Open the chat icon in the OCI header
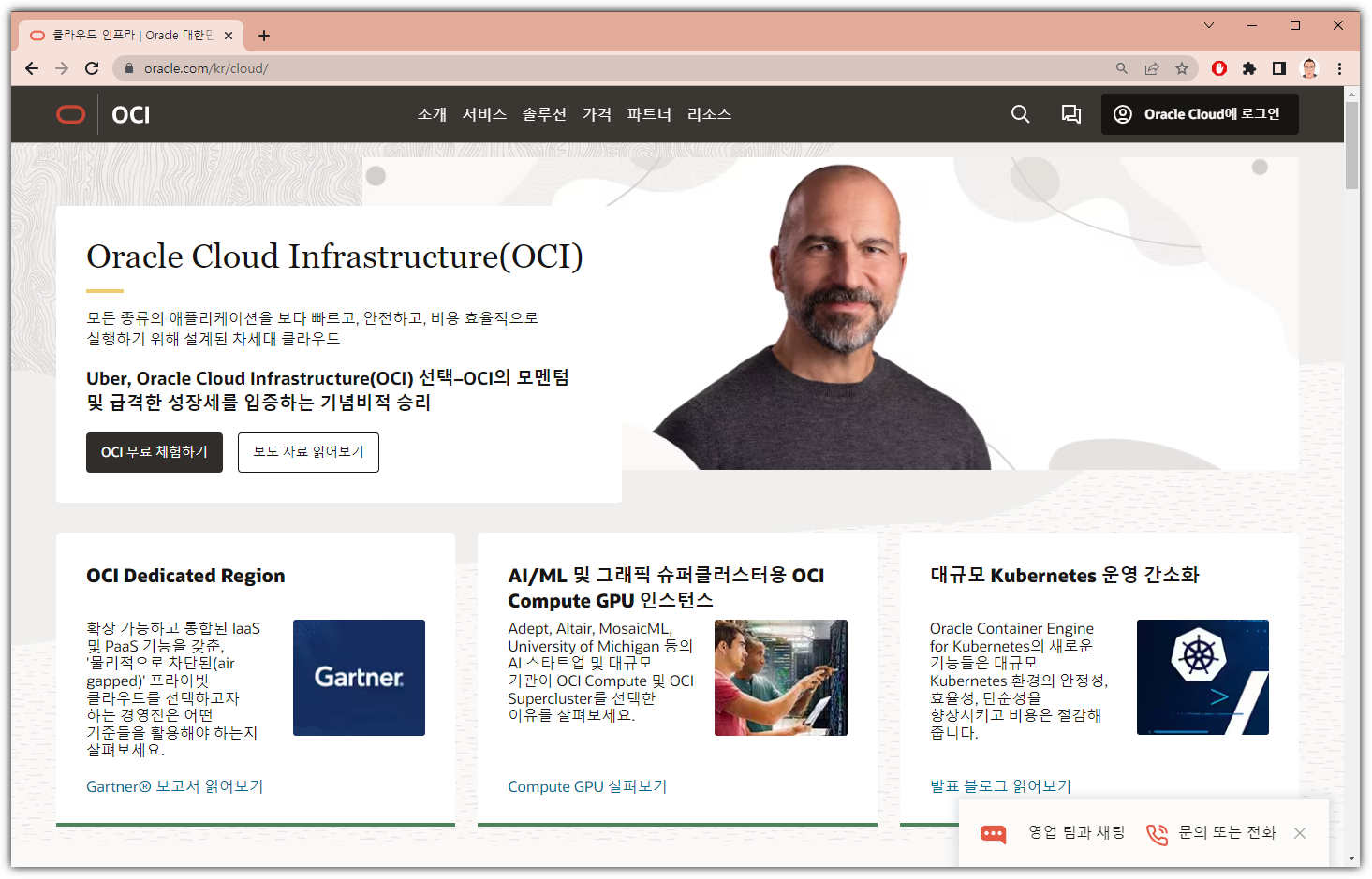Screen dimensions: 1372x879 tap(1070, 114)
